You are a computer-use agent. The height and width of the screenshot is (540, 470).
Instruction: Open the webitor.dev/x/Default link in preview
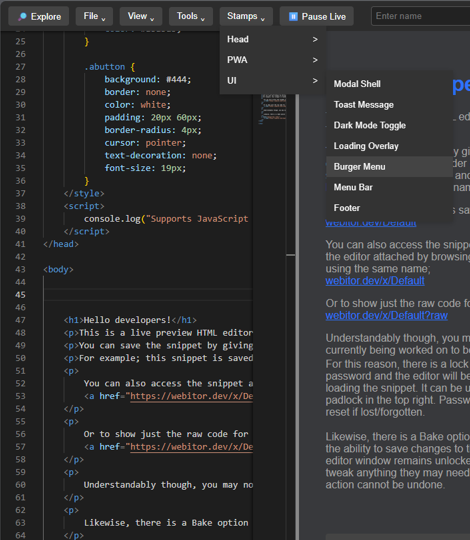[x=375, y=281]
